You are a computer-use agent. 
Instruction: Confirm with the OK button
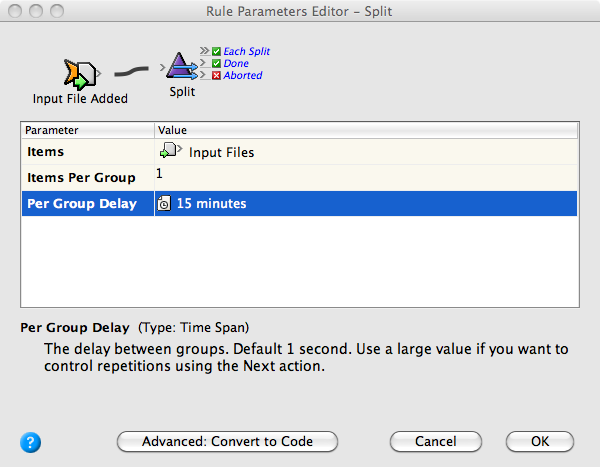540,441
